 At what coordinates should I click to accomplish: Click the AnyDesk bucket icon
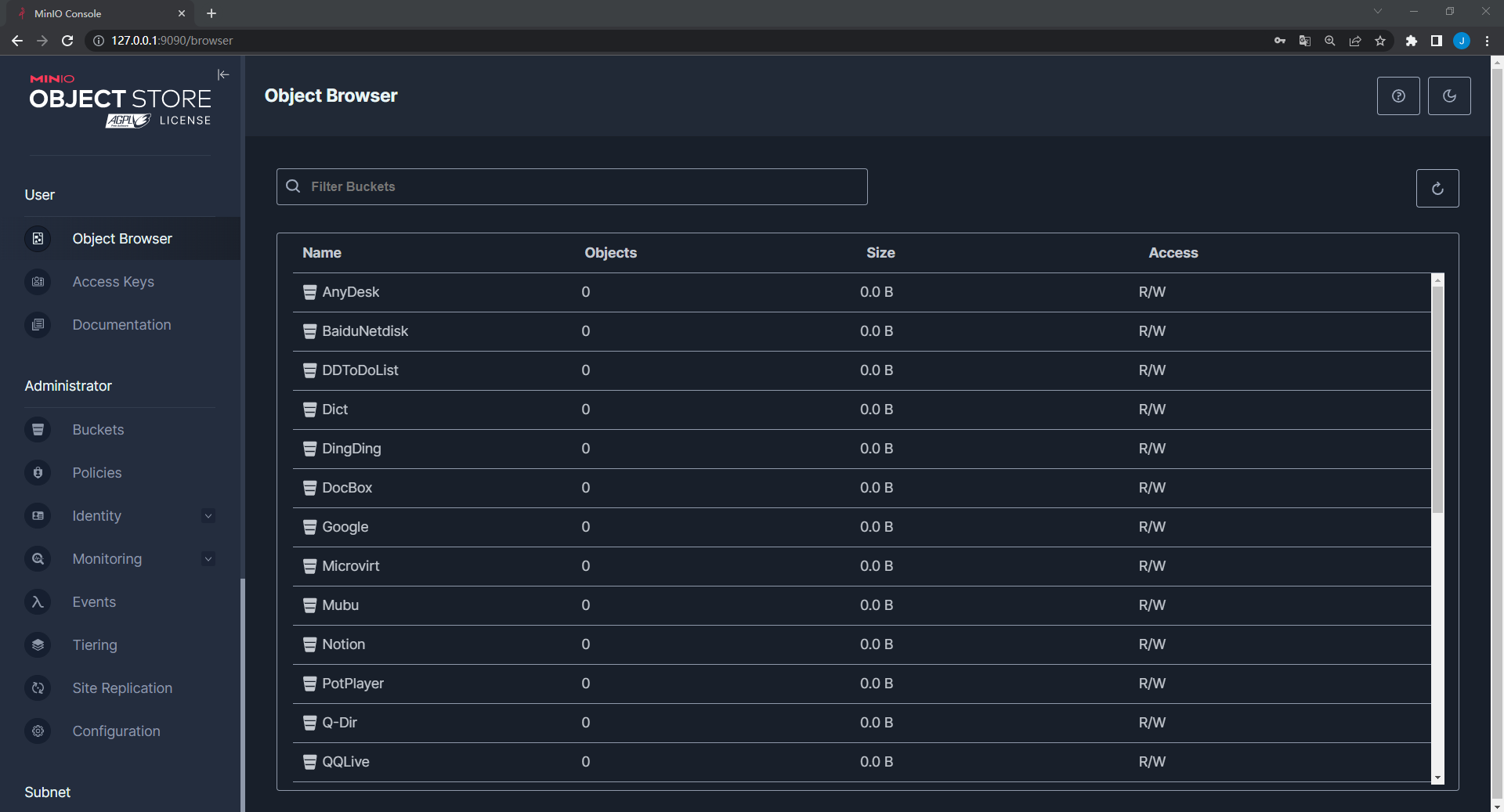click(309, 292)
